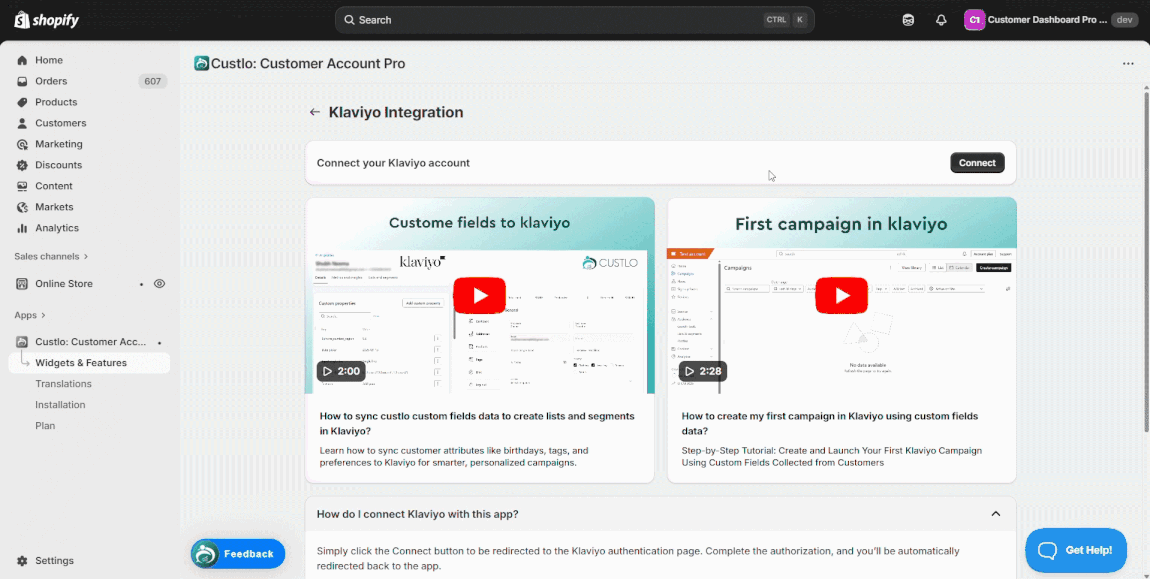Go to Orders in the sidebar

coord(51,81)
